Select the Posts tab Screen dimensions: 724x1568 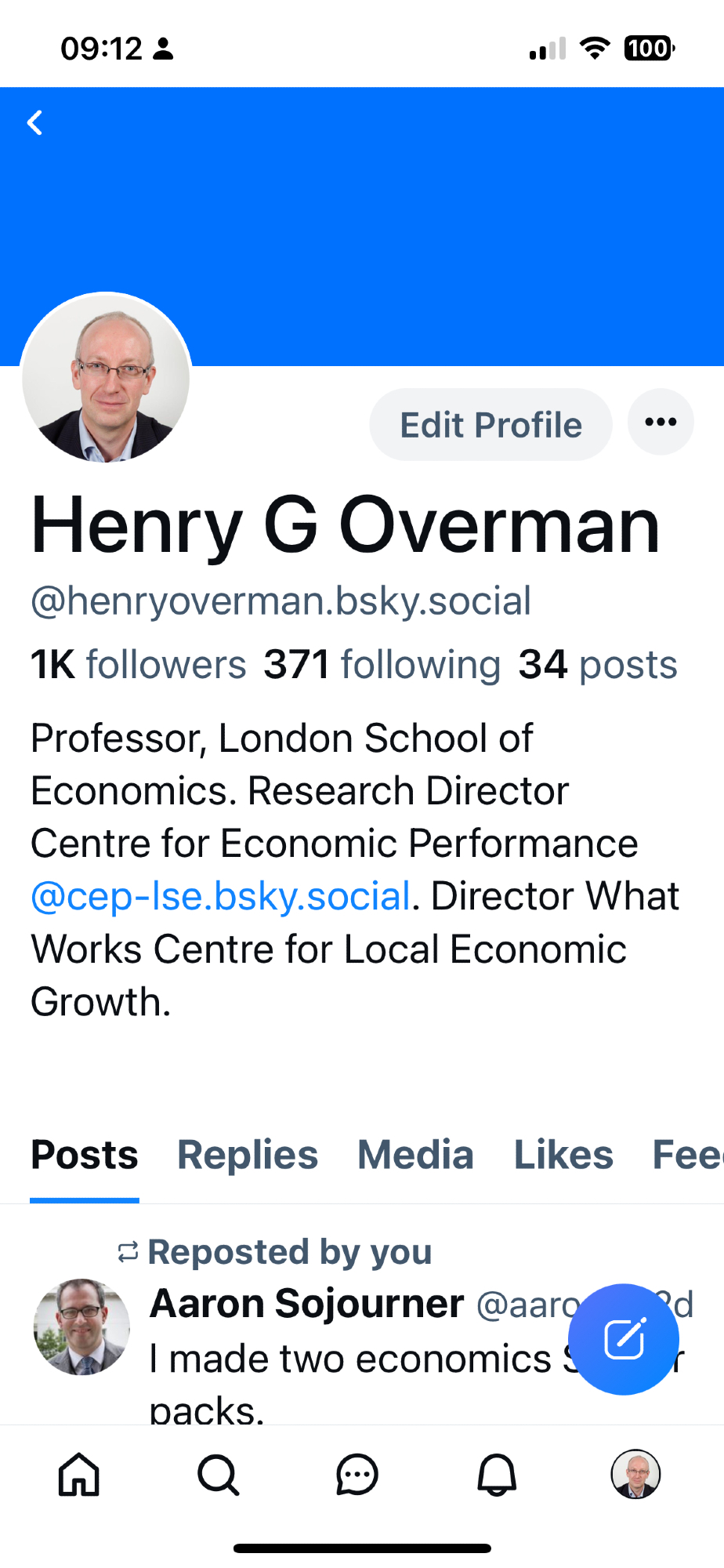pos(85,1155)
